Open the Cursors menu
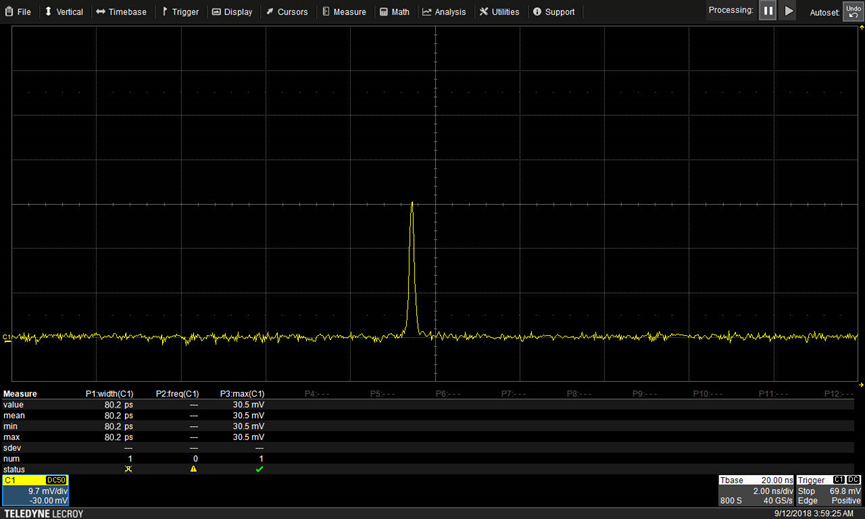This screenshot has height=519, width=865. pyautogui.click(x=287, y=12)
